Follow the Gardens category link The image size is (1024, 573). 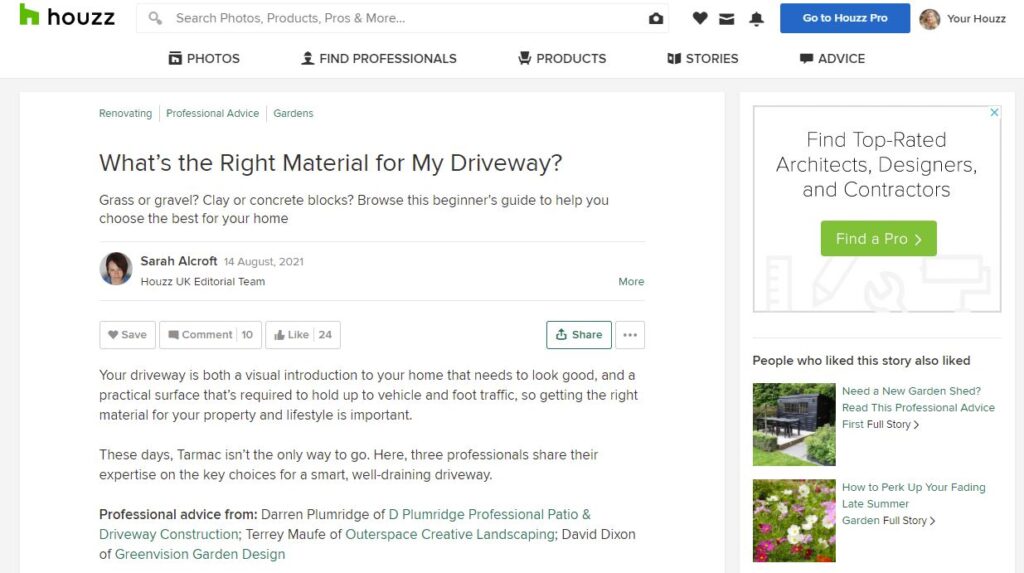pos(293,113)
